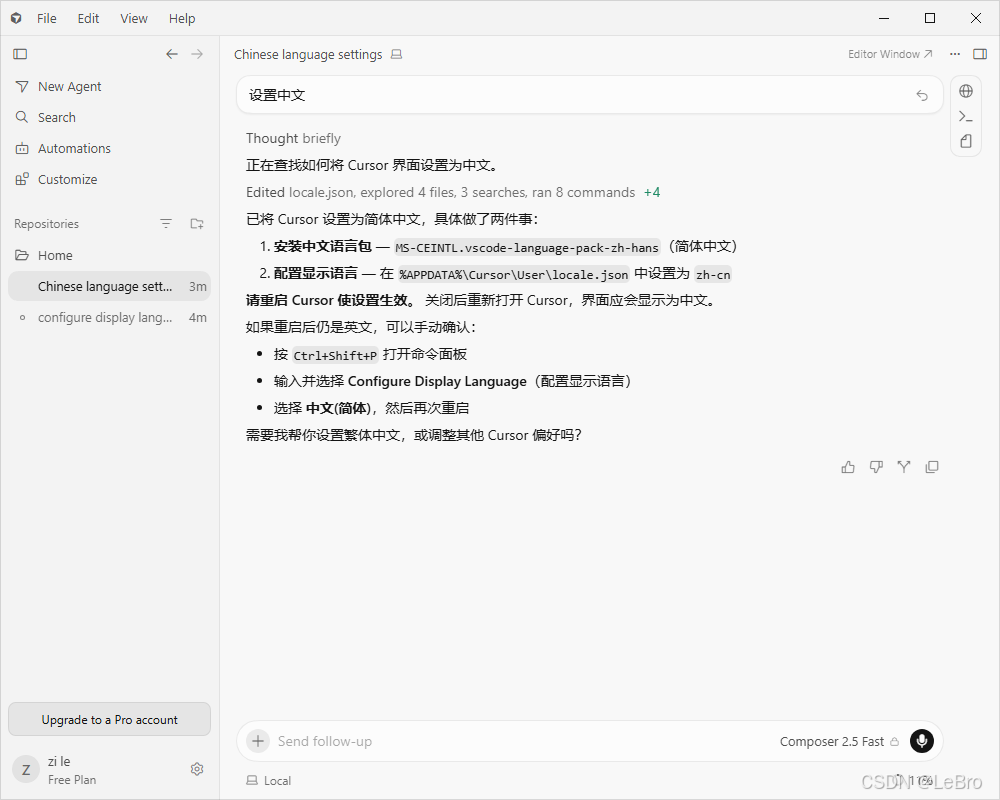This screenshot has height=800, width=1000.
Task: Select the Home repository folder
Action: click(109, 255)
